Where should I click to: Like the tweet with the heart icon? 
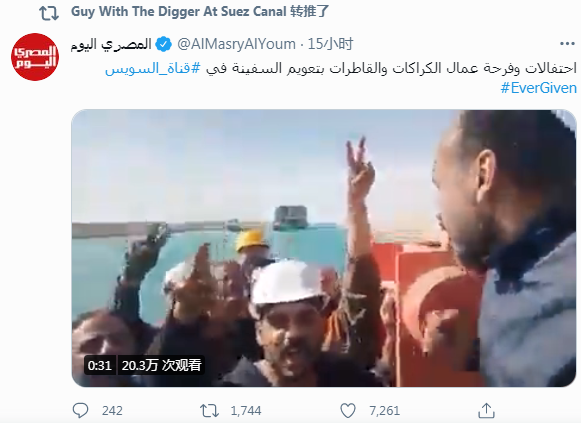tap(348, 410)
